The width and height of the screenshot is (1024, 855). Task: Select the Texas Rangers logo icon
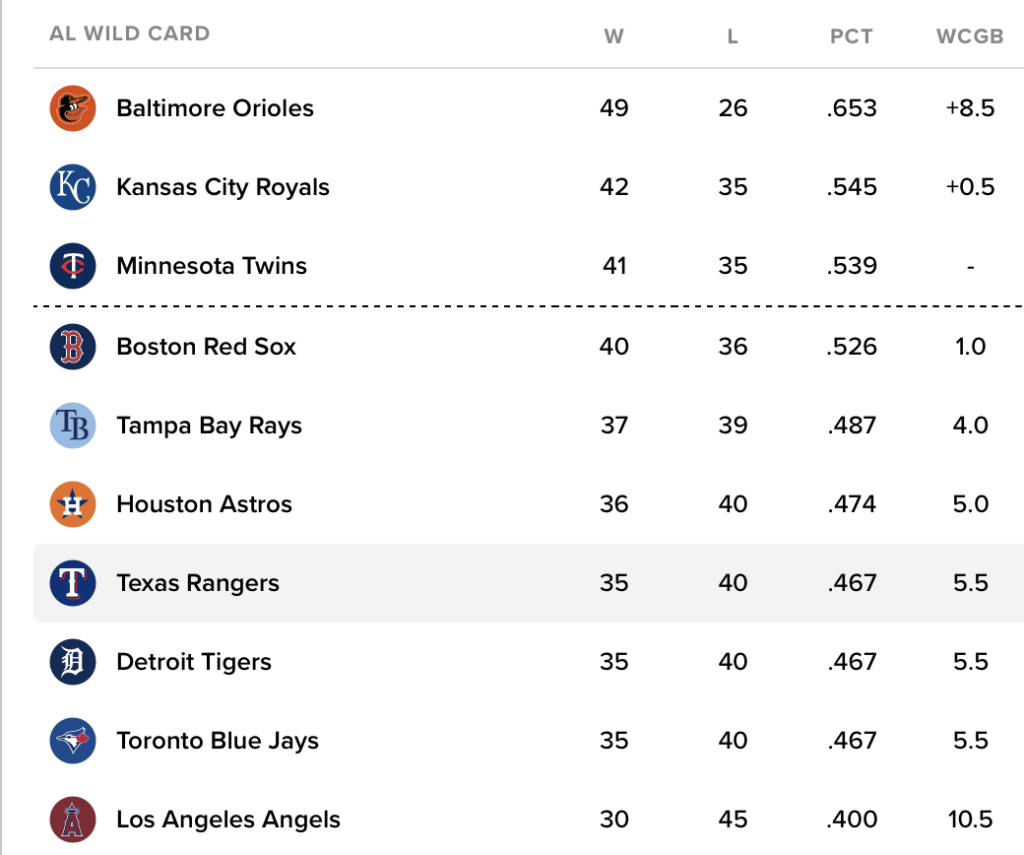coord(72,583)
